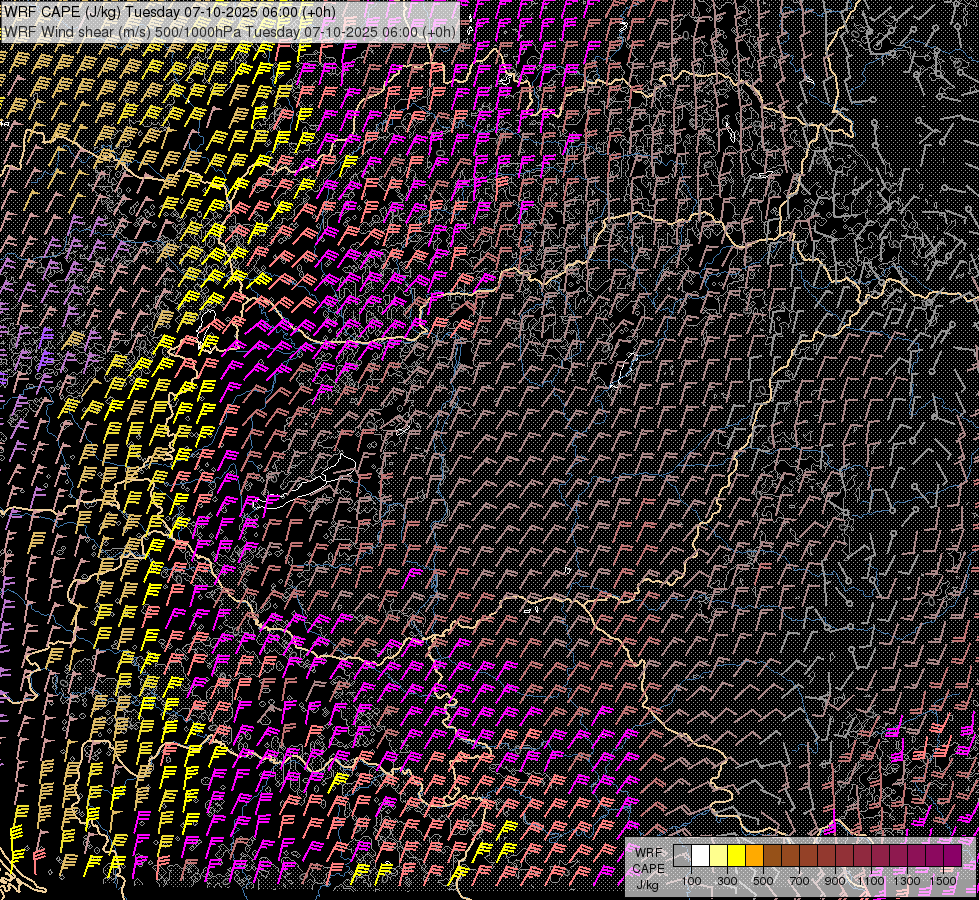
Task: Click 500/1000hPa in the wind shear title
Action: (198, 32)
